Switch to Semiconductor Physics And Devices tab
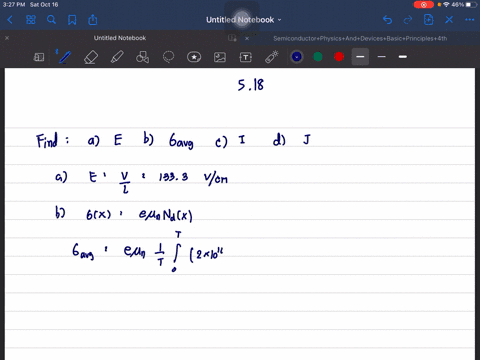This screenshot has height=360, width=480. point(360,38)
